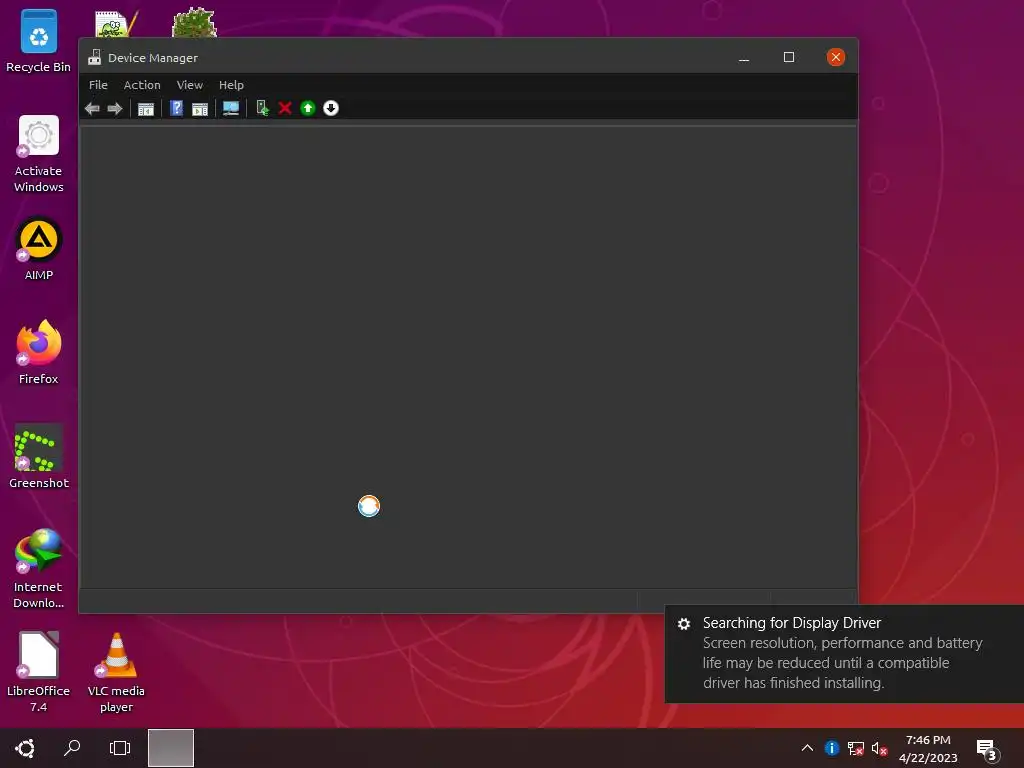Open Help via the blue question mark icon

pyautogui.click(x=176, y=108)
